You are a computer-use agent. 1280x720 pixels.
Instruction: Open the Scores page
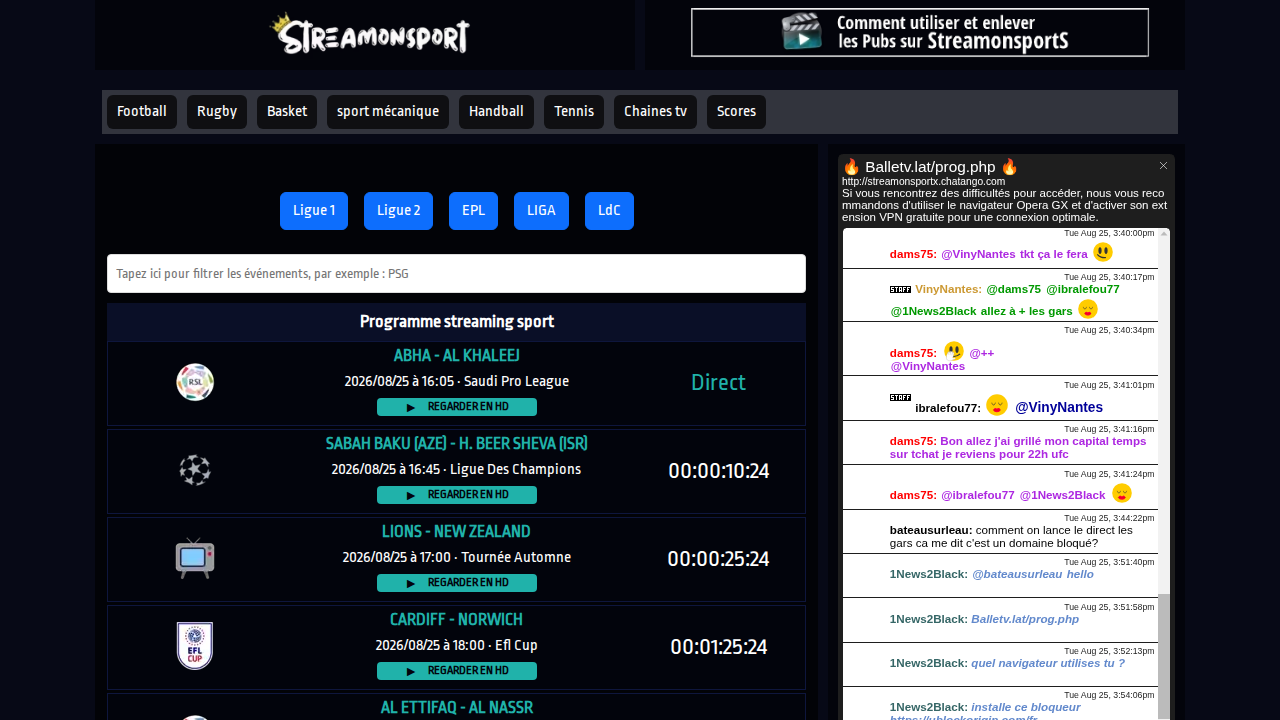coord(736,112)
